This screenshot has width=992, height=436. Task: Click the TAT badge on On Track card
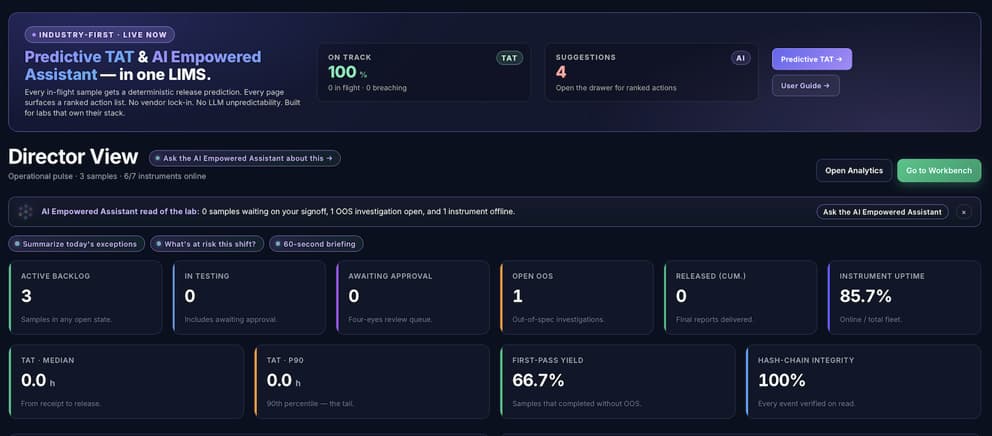(x=509, y=58)
